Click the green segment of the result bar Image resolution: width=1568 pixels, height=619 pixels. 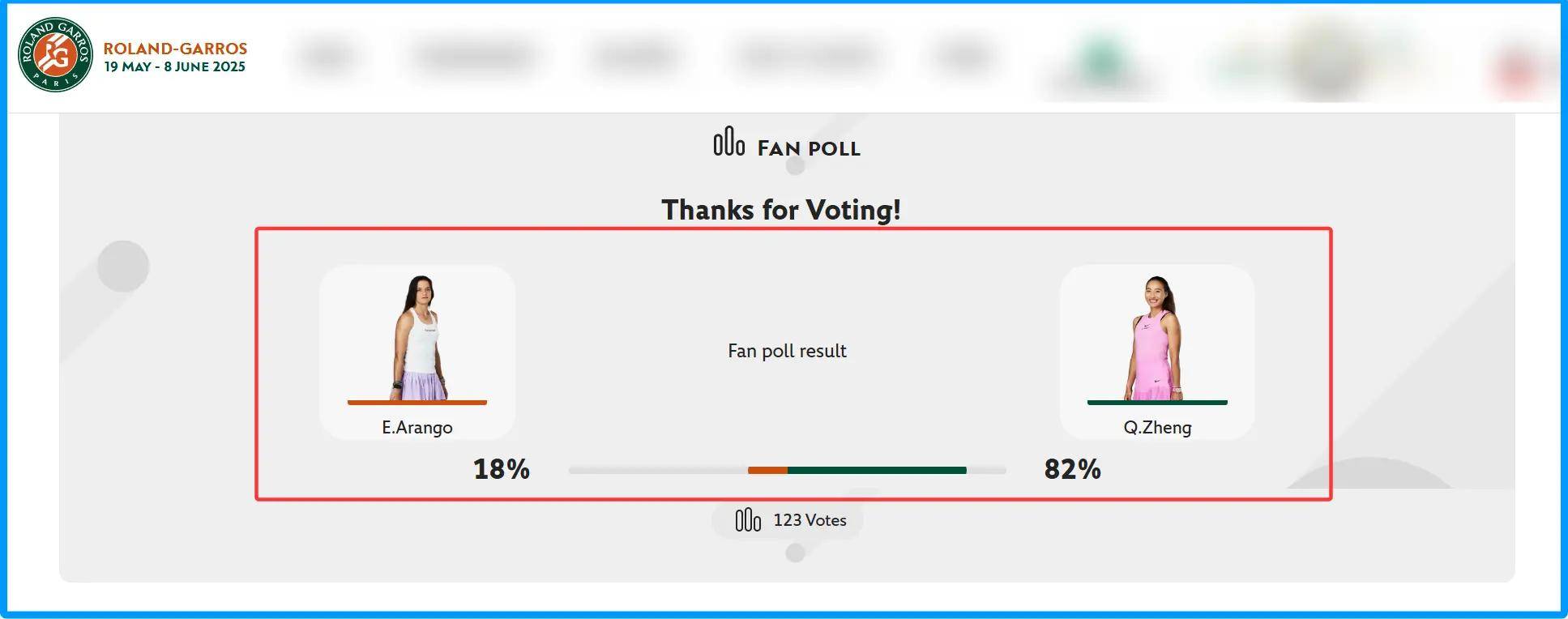tap(877, 470)
